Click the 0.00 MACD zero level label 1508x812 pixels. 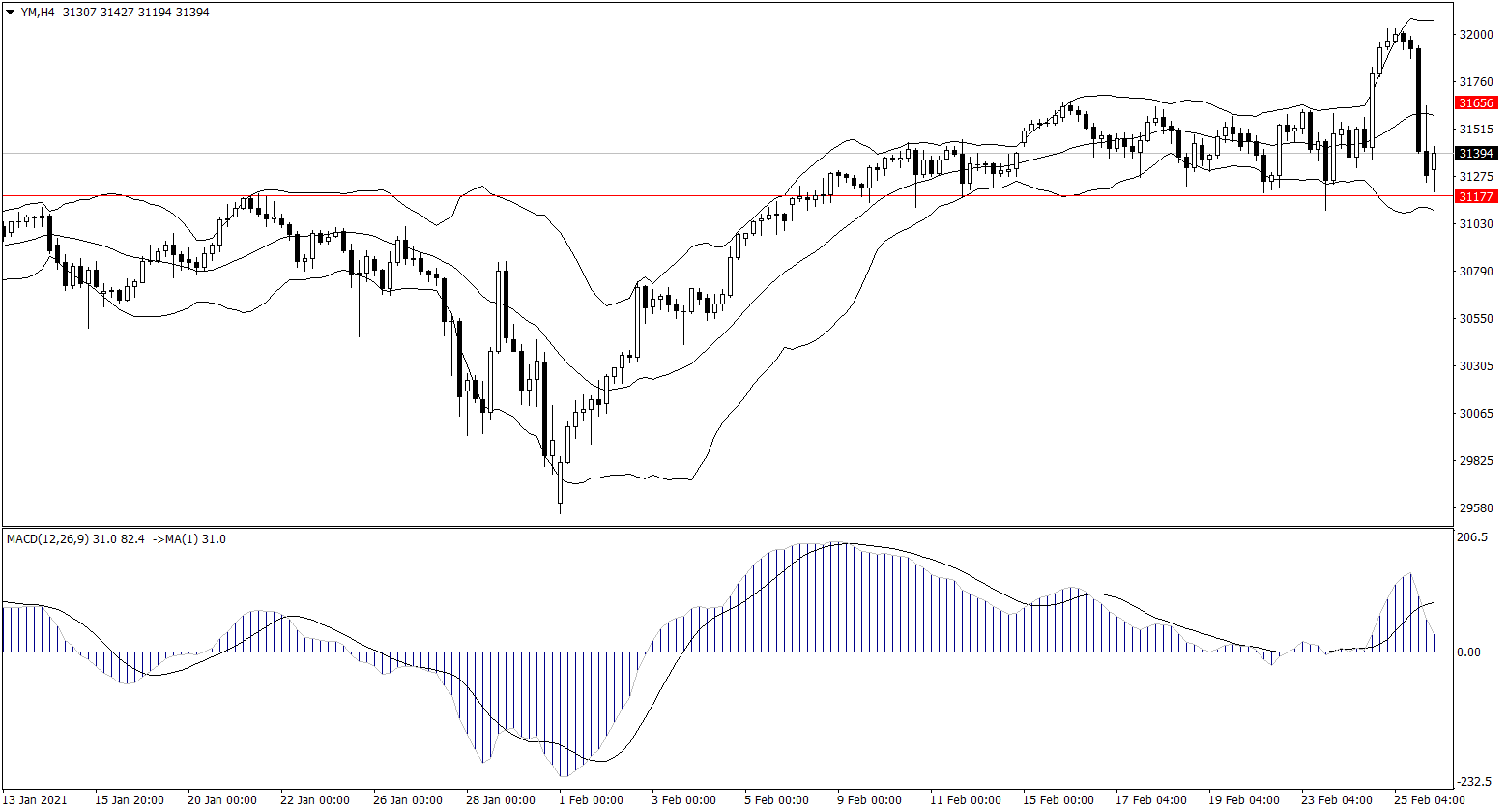click(1470, 652)
